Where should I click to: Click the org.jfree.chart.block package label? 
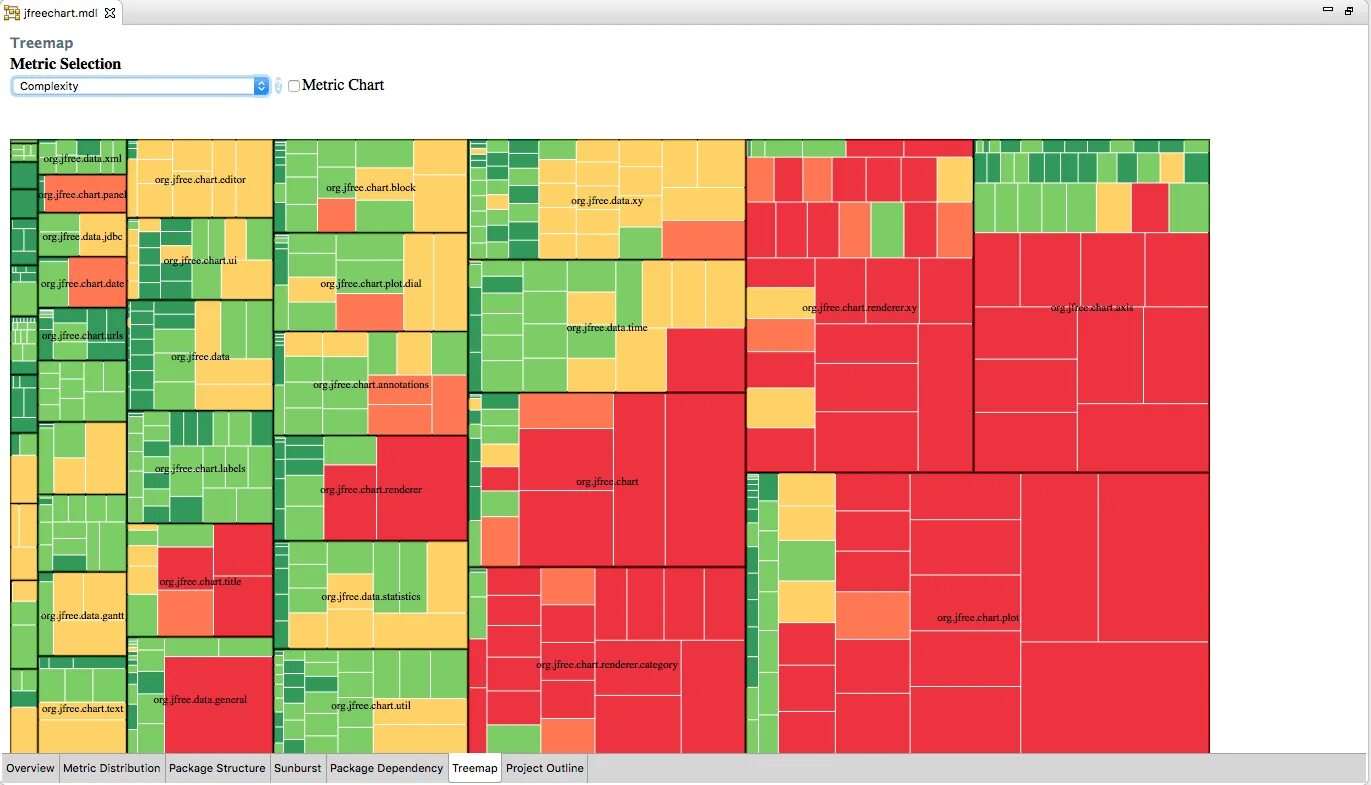371,187
